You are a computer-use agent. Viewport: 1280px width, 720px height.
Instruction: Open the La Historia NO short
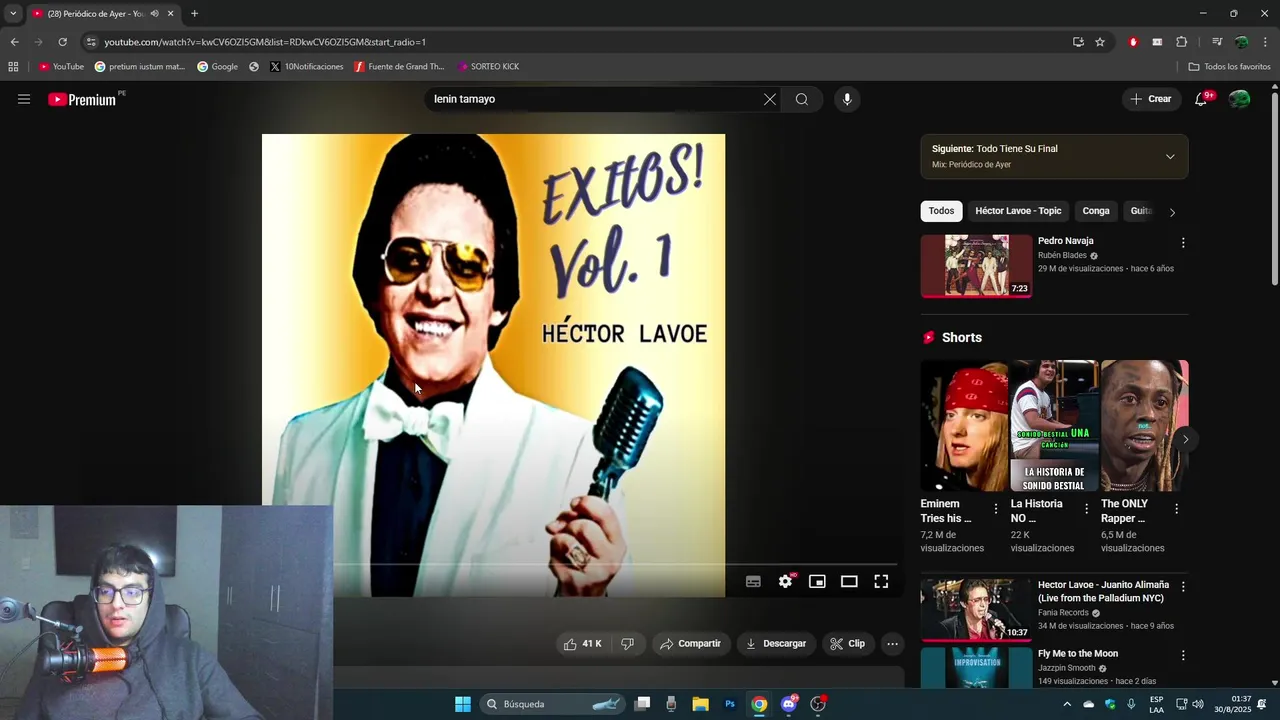tap(1054, 426)
